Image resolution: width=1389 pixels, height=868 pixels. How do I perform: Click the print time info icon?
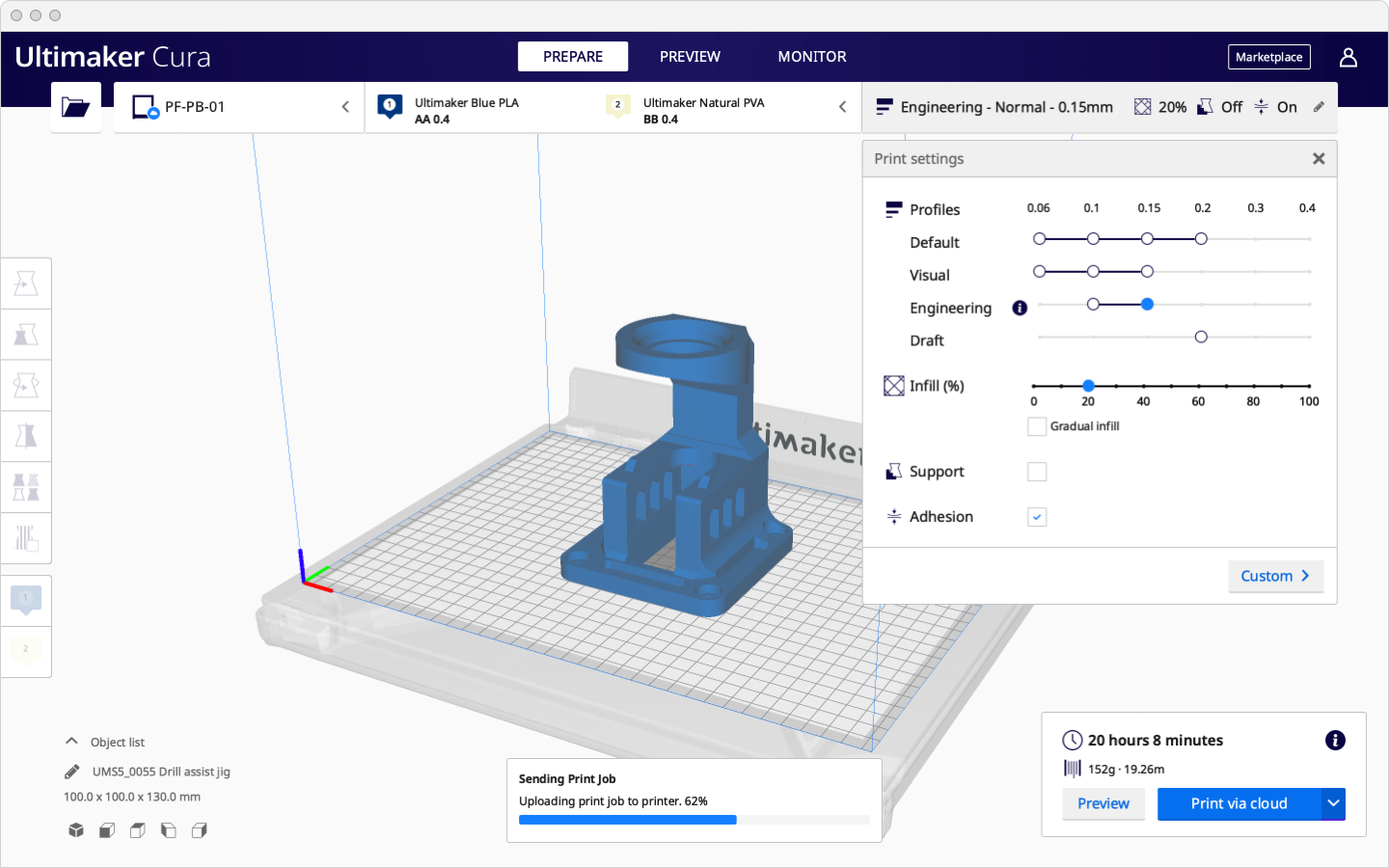pyautogui.click(x=1335, y=741)
